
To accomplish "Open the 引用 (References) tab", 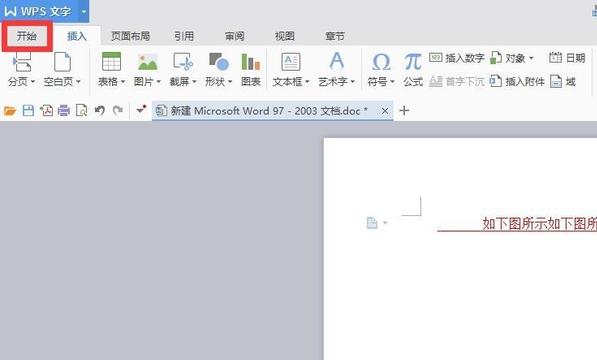I will point(184,36).
